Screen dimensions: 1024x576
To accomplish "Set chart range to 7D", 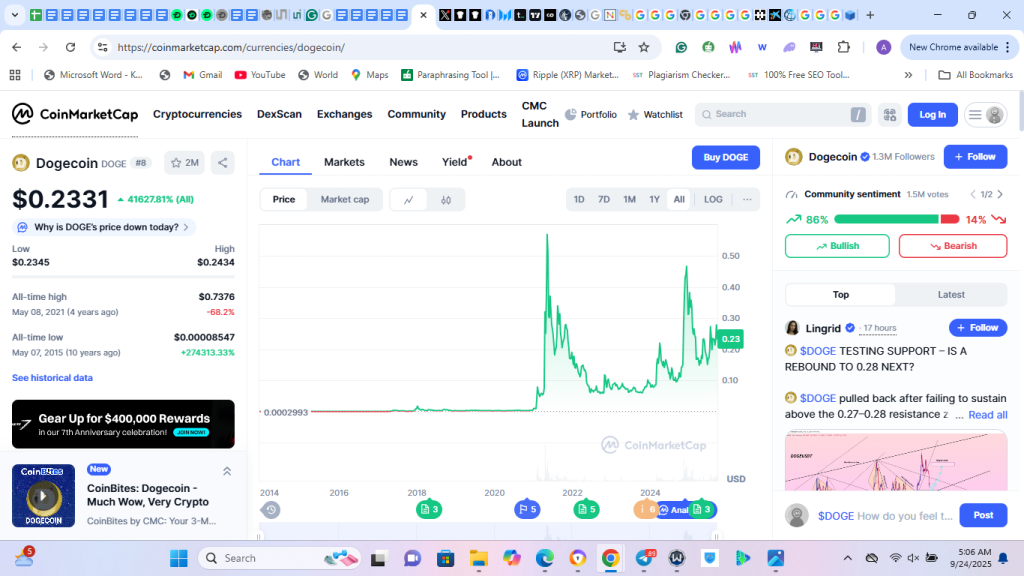I will click(604, 200).
